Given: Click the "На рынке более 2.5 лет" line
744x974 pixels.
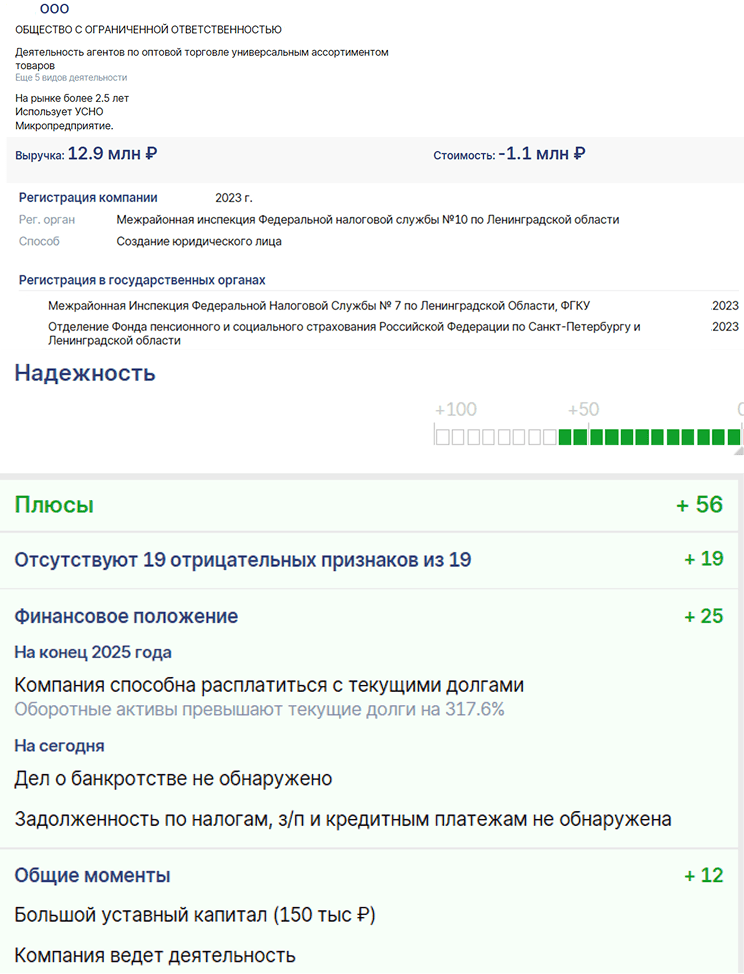Looking at the screenshot, I should [x=72, y=98].
